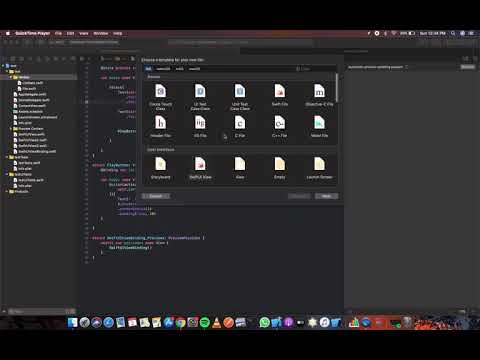Collapse the Preview Content folder

(11, 128)
